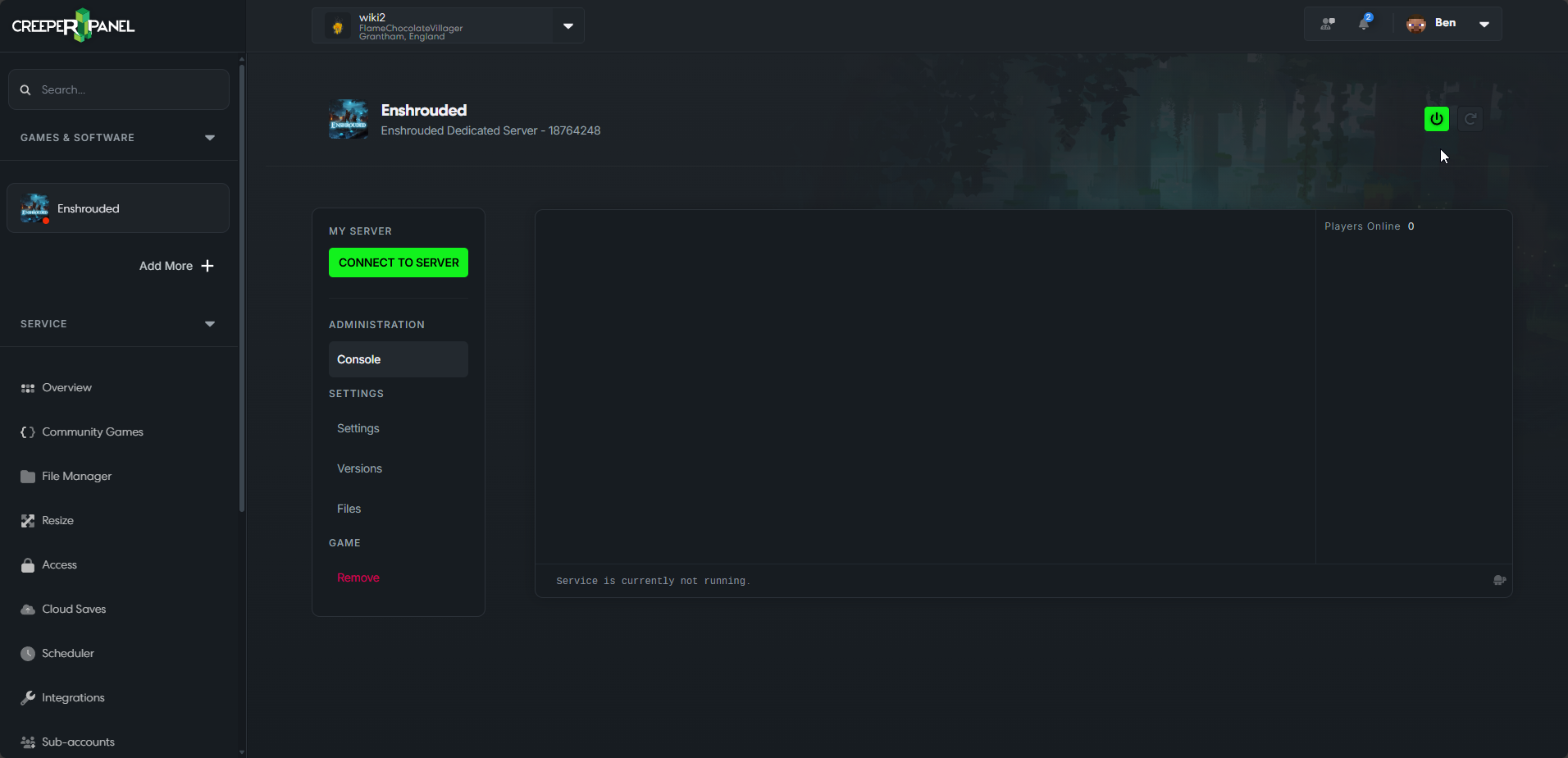
Task: Open the wiki2 server selector dropdown
Action: pos(568,26)
